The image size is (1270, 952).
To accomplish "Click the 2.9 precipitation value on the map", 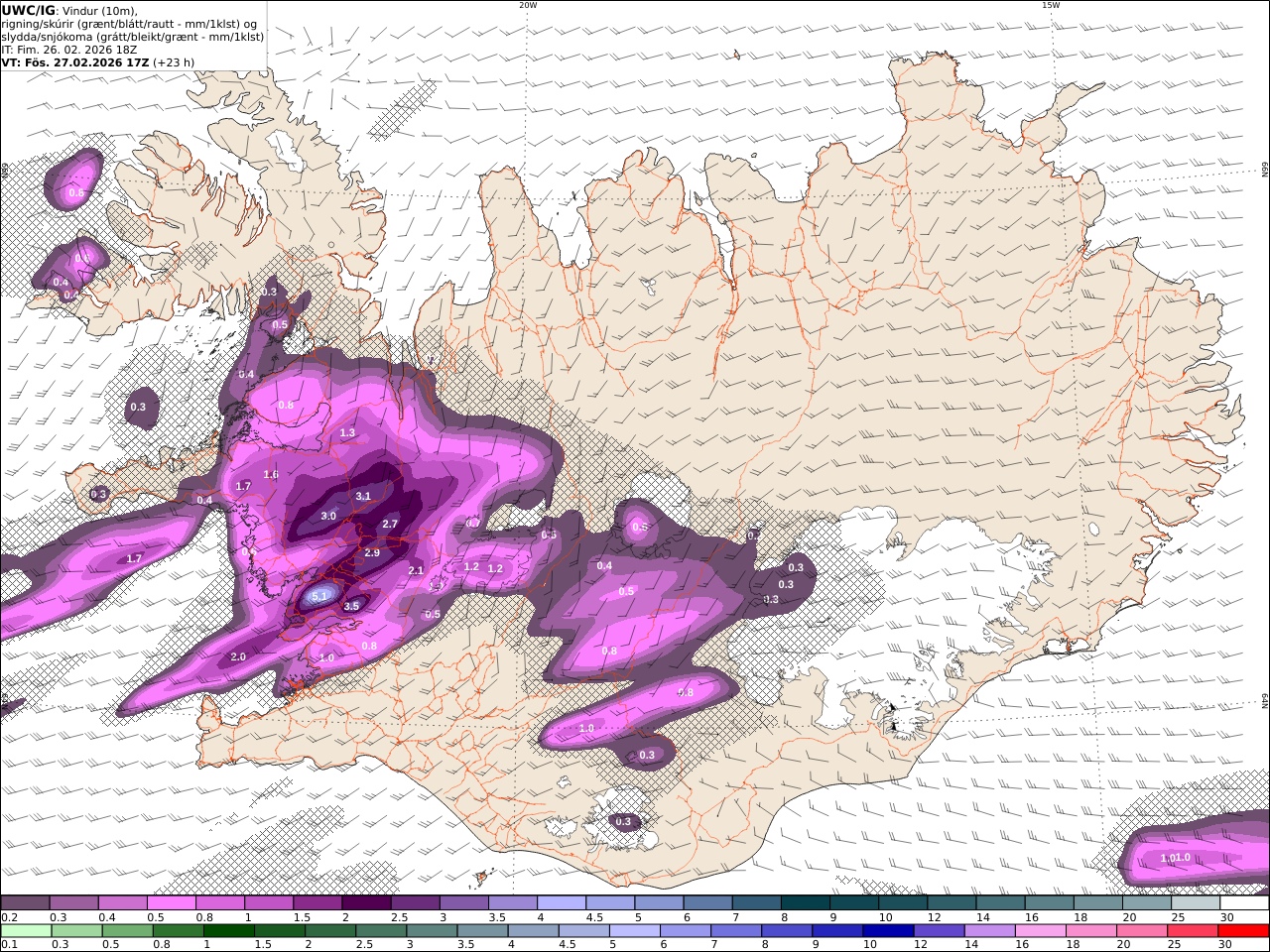I will pyautogui.click(x=372, y=552).
